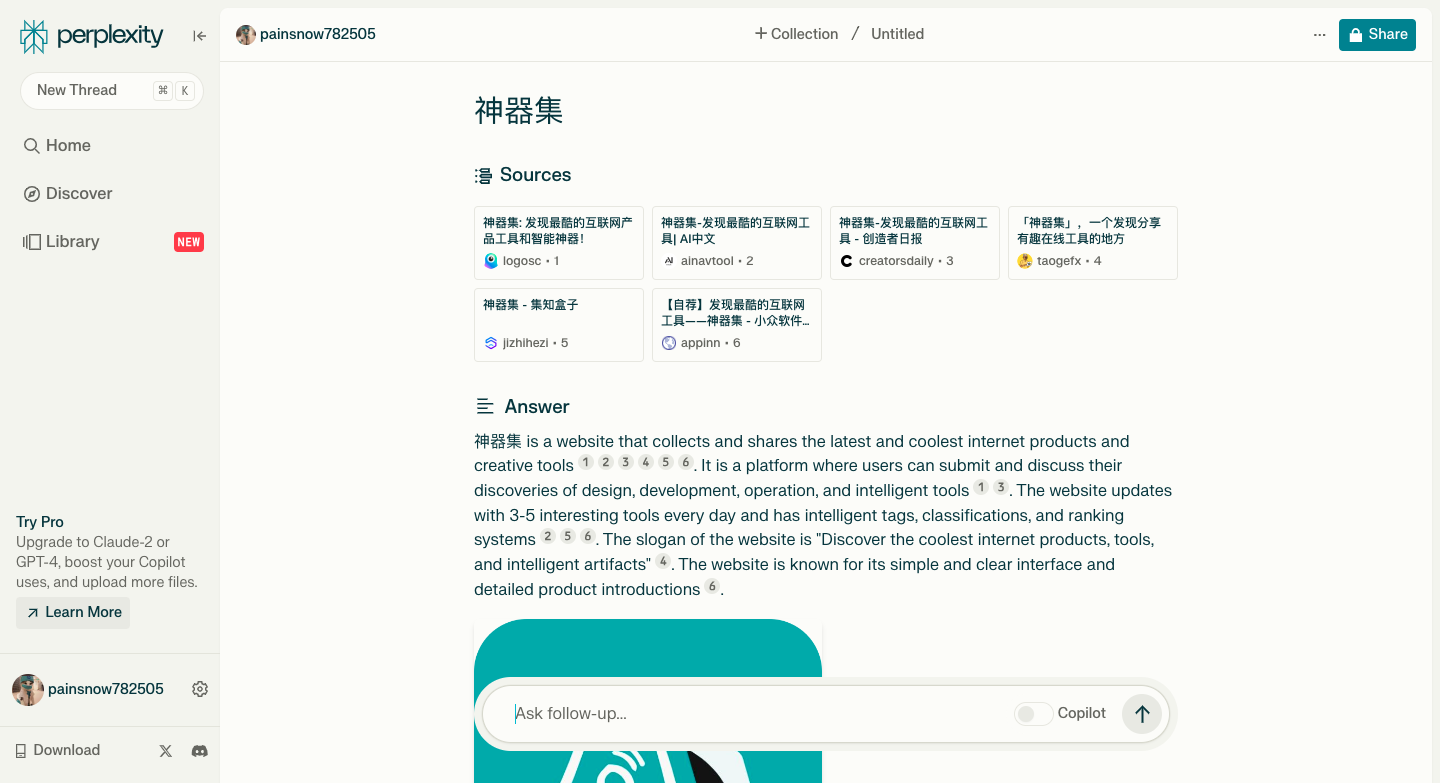Click the submit arrow button
Image resolution: width=1440 pixels, height=783 pixels.
coord(1142,714)
